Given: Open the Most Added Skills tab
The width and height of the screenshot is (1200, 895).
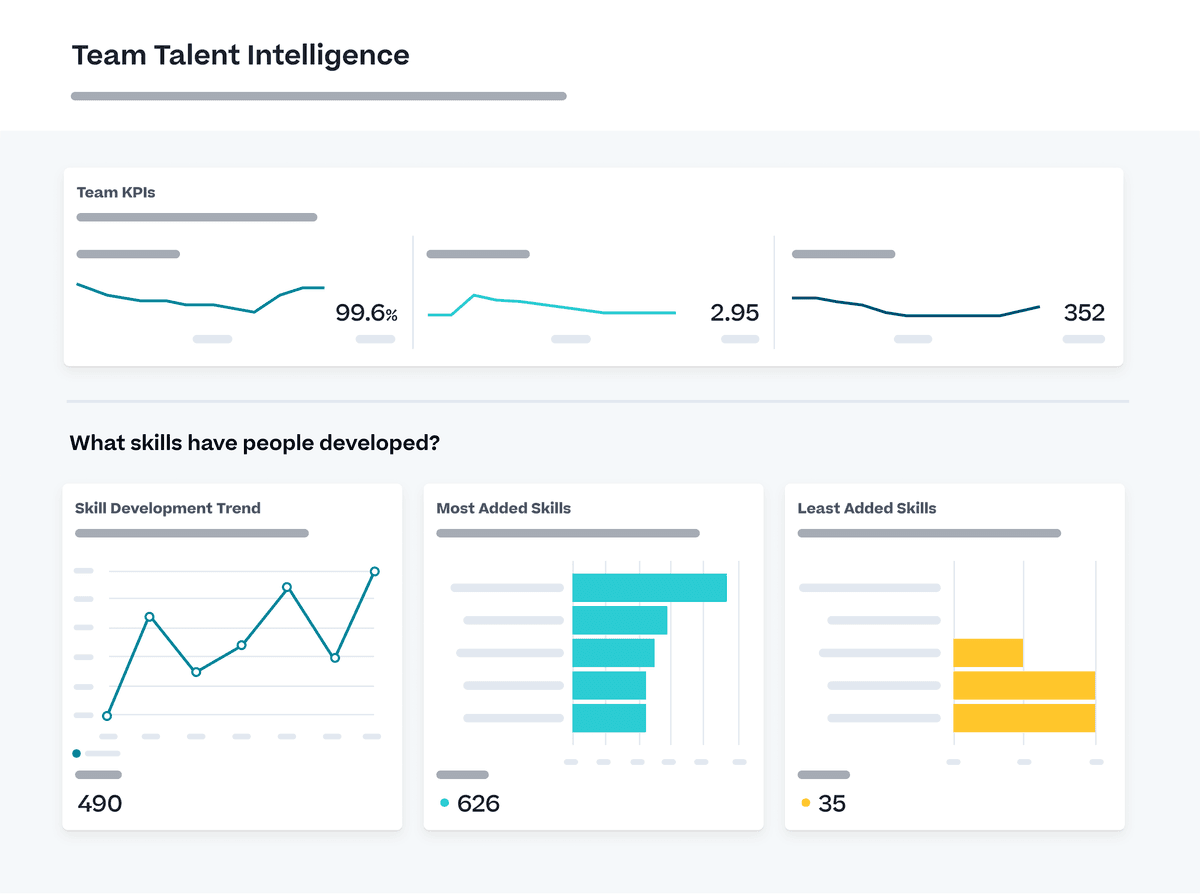Looking at the screenshot, I should (503, 508).
